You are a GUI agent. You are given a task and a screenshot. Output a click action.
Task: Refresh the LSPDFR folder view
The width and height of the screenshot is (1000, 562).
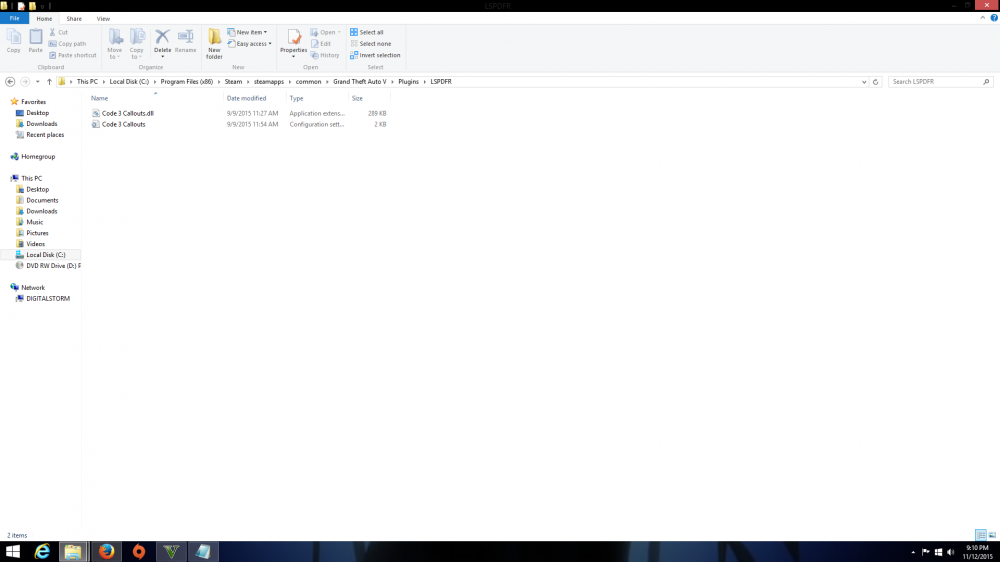coord(876,82)
